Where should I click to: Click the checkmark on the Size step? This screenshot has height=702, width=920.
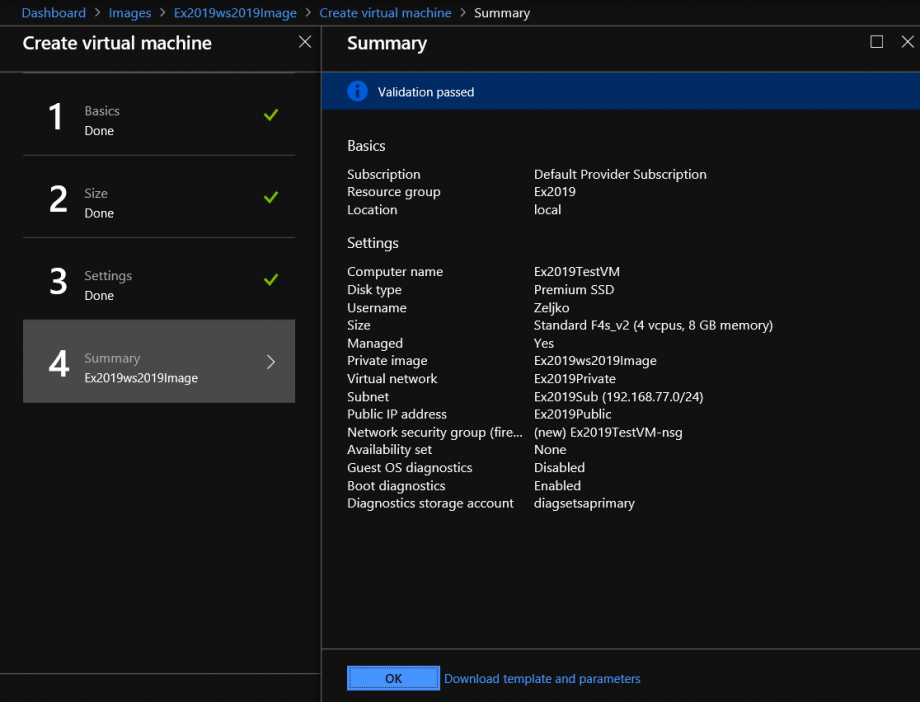(x=270, y=197)
